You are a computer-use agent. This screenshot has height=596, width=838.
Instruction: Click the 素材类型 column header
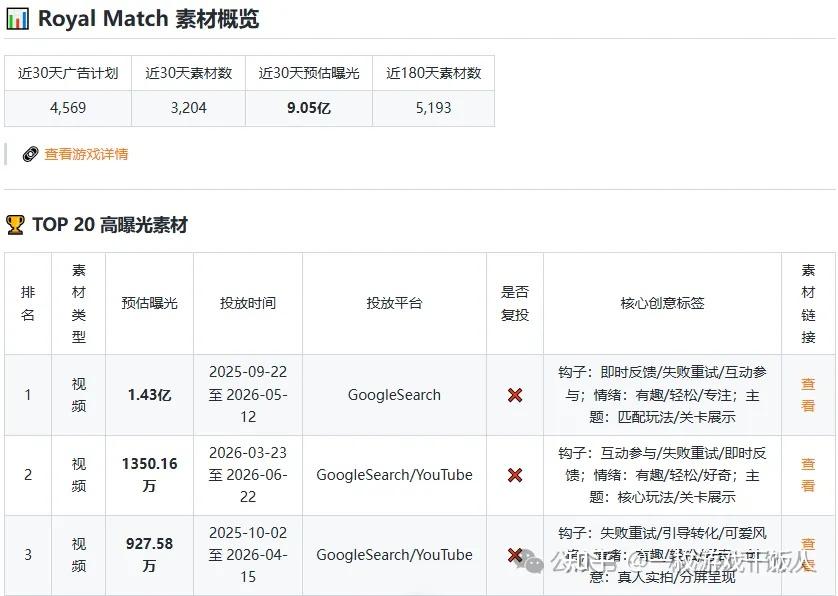point(79,303)
